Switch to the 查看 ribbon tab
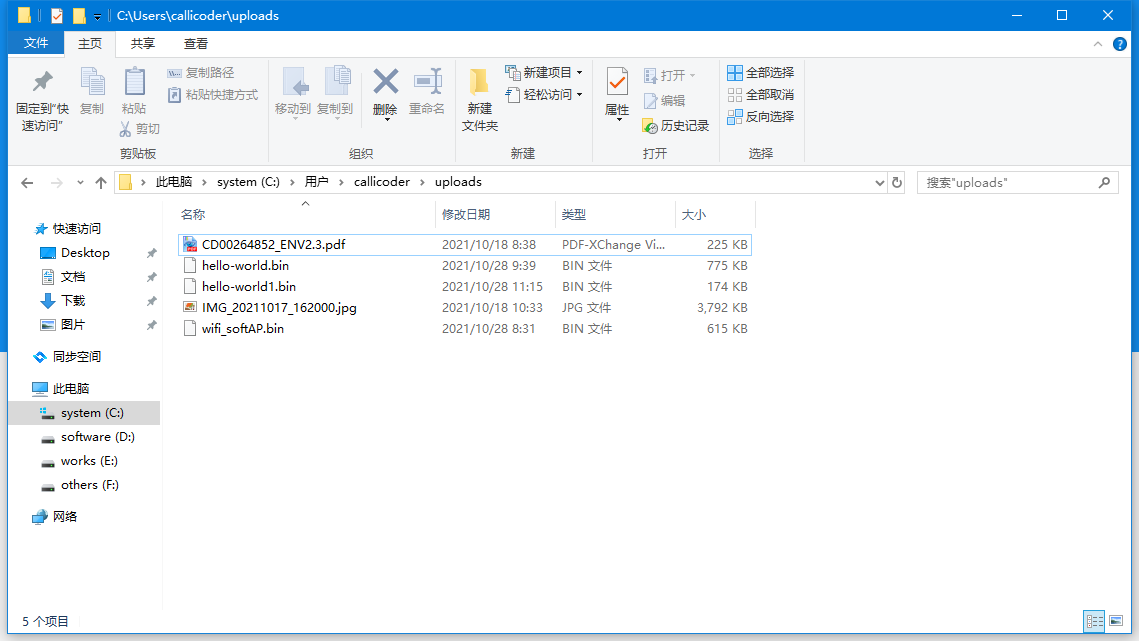1139x641 pixels. [196, 43]
